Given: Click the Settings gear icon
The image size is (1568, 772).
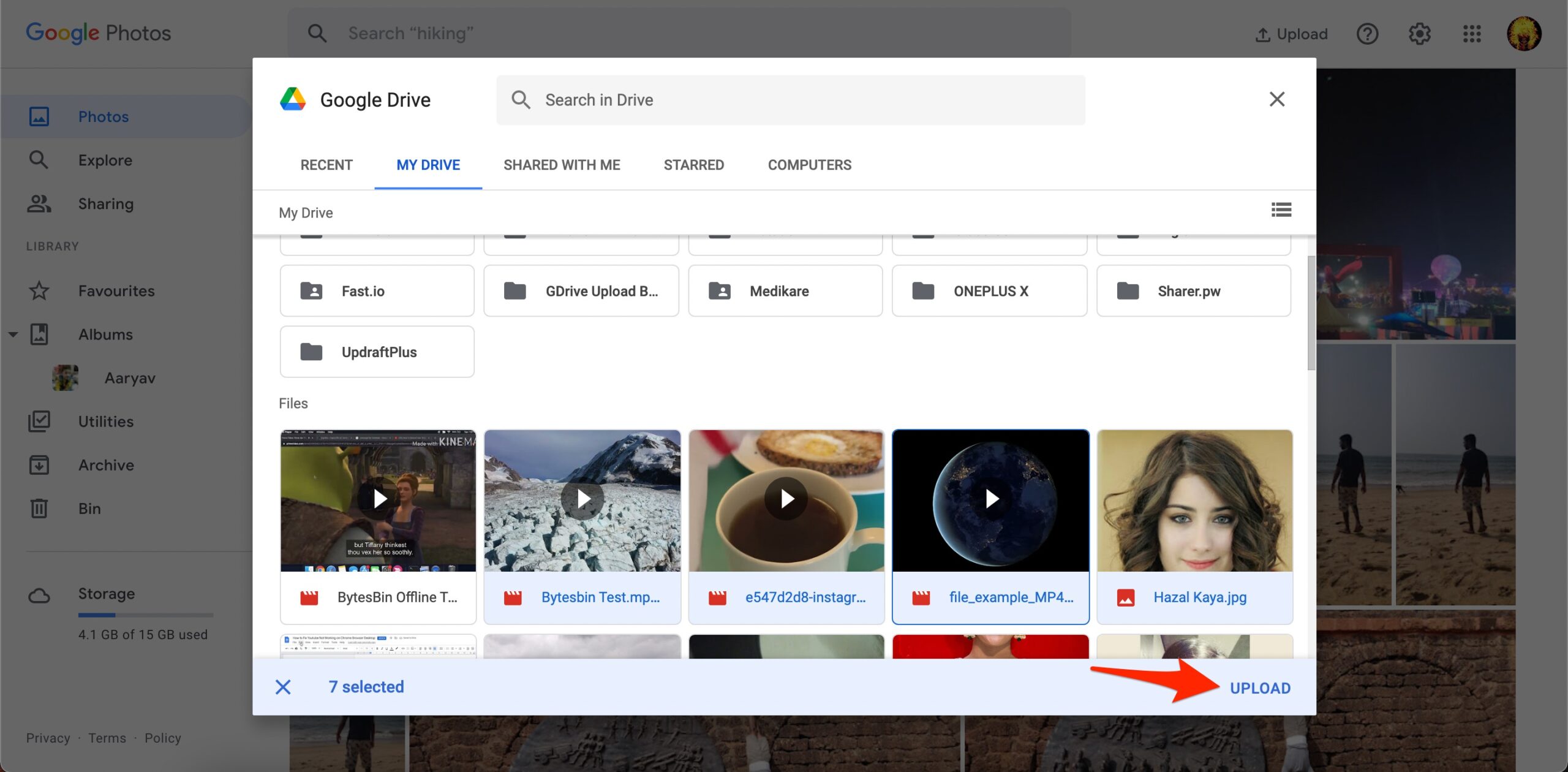Looking at the screenshot, I should click(x=1420, y=33).
